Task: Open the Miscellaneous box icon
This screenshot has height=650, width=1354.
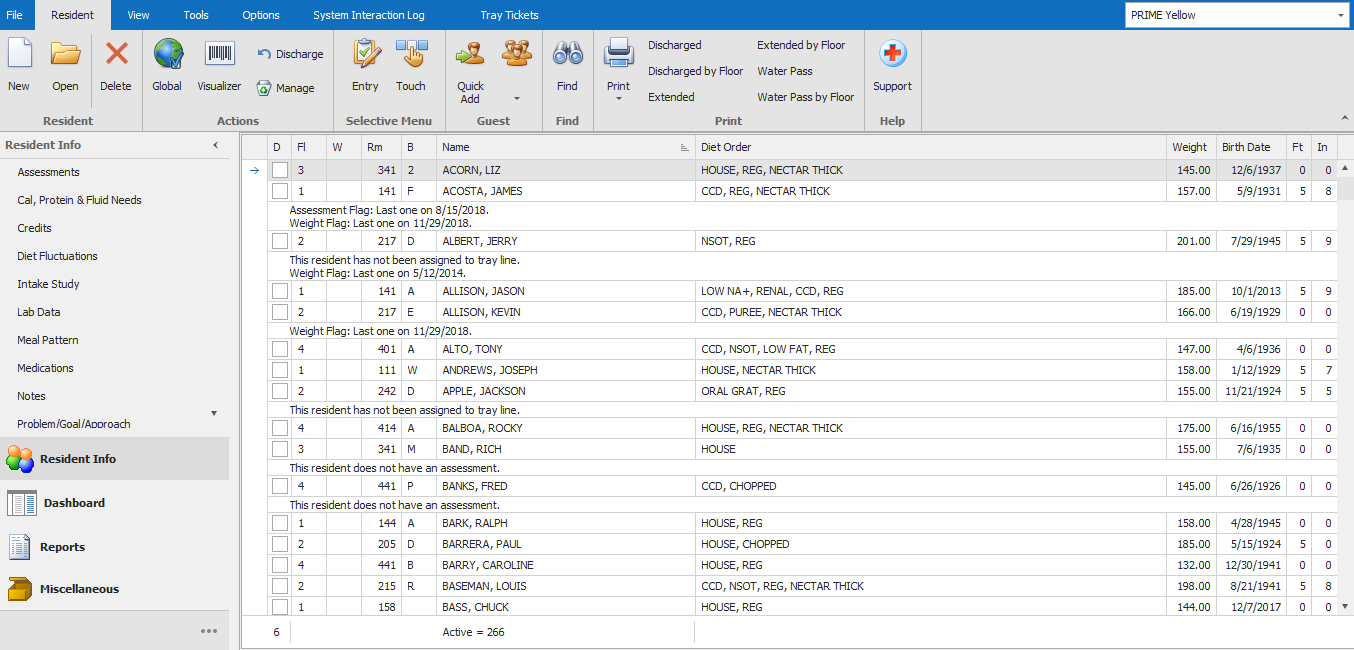Action: 20,589
